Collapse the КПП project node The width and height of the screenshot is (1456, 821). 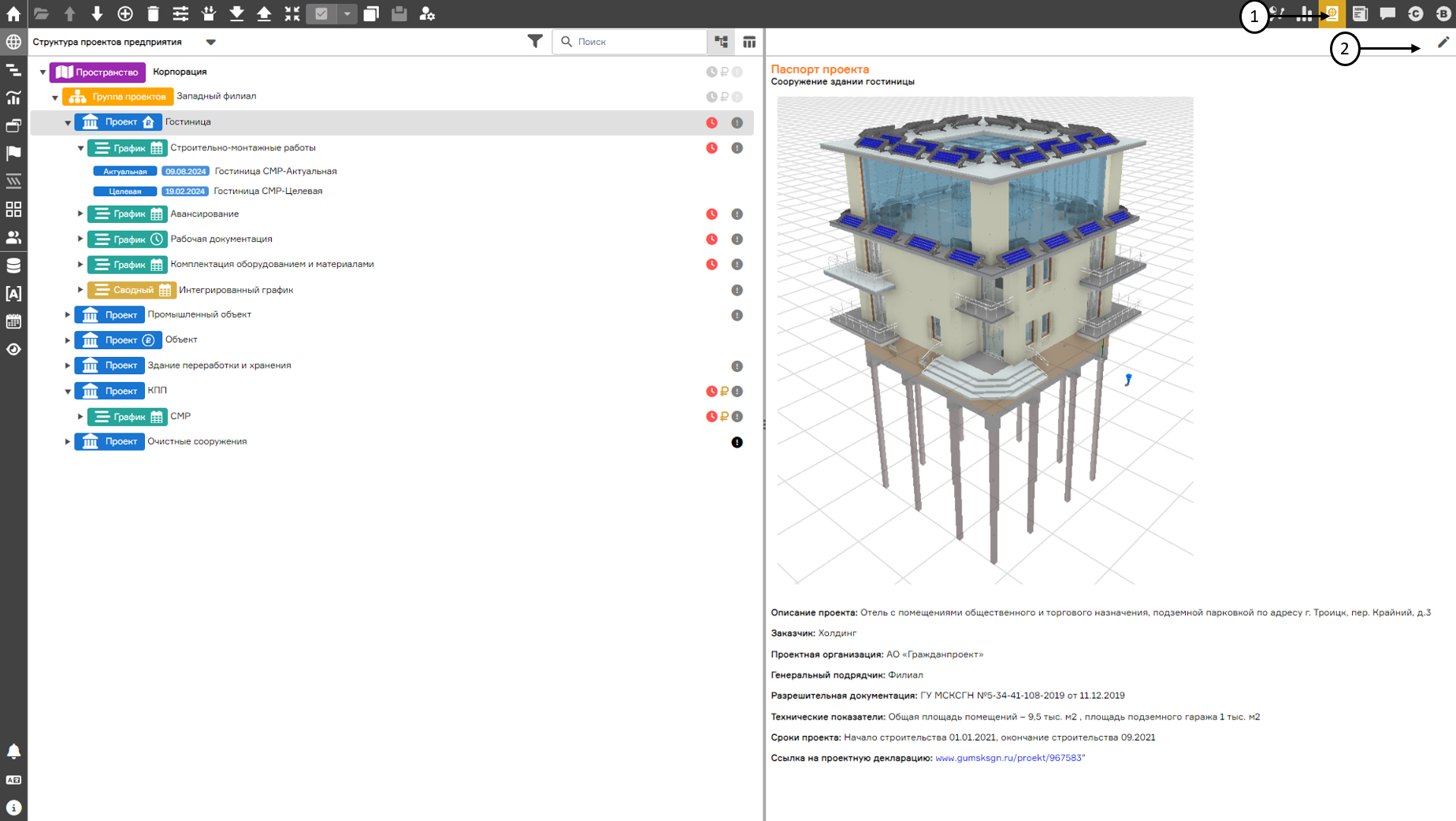pyautogui.click(x=68, y=392)
